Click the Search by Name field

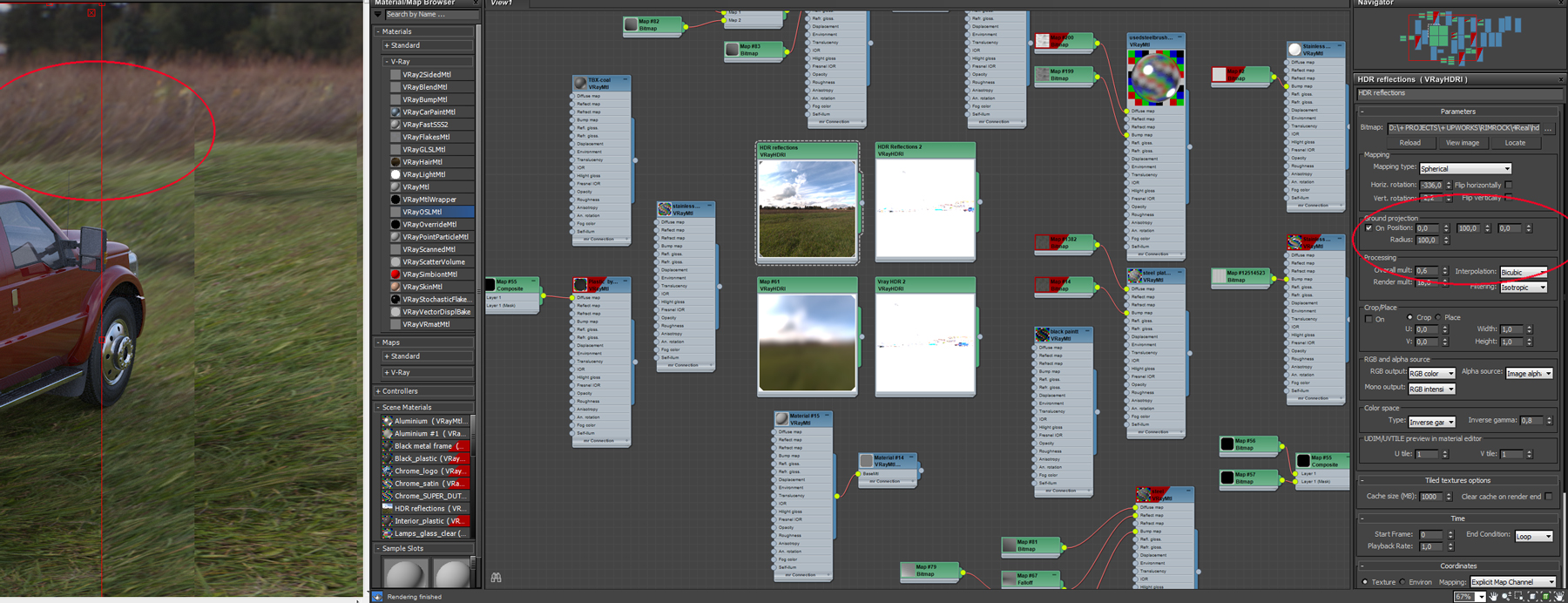pos(430,15)
